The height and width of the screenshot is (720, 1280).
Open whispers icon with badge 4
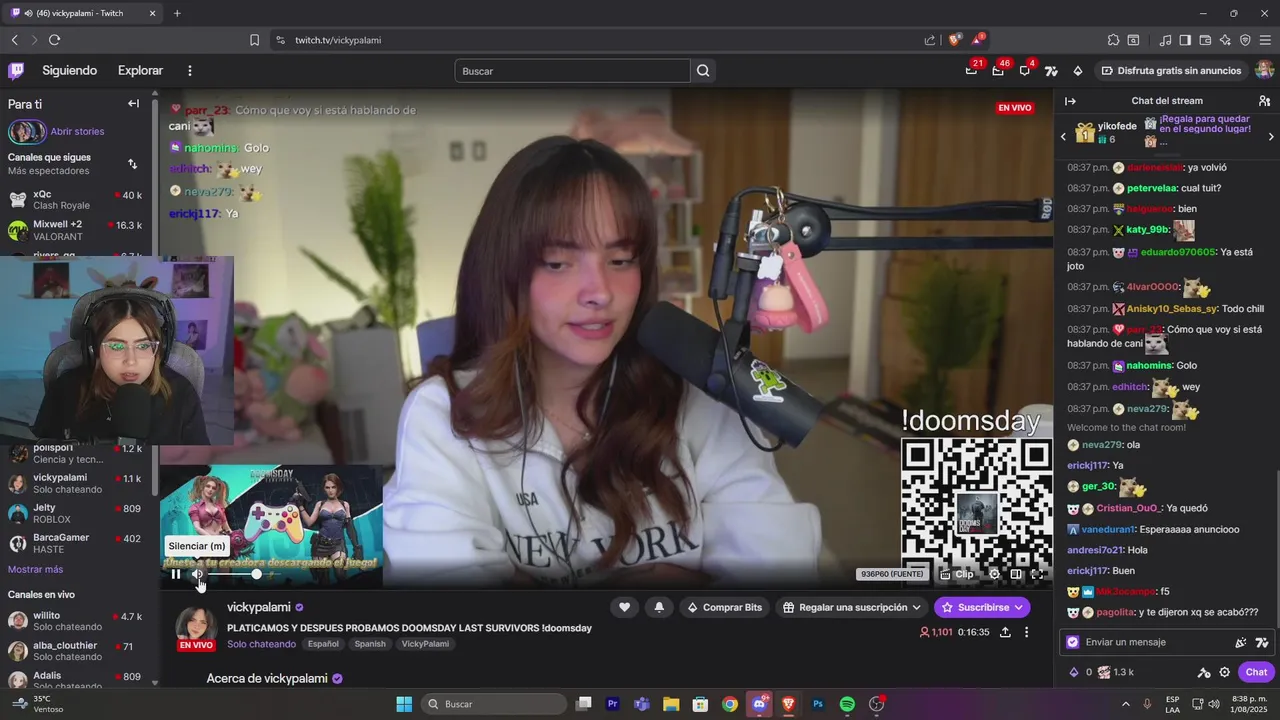pos(1025,70)
